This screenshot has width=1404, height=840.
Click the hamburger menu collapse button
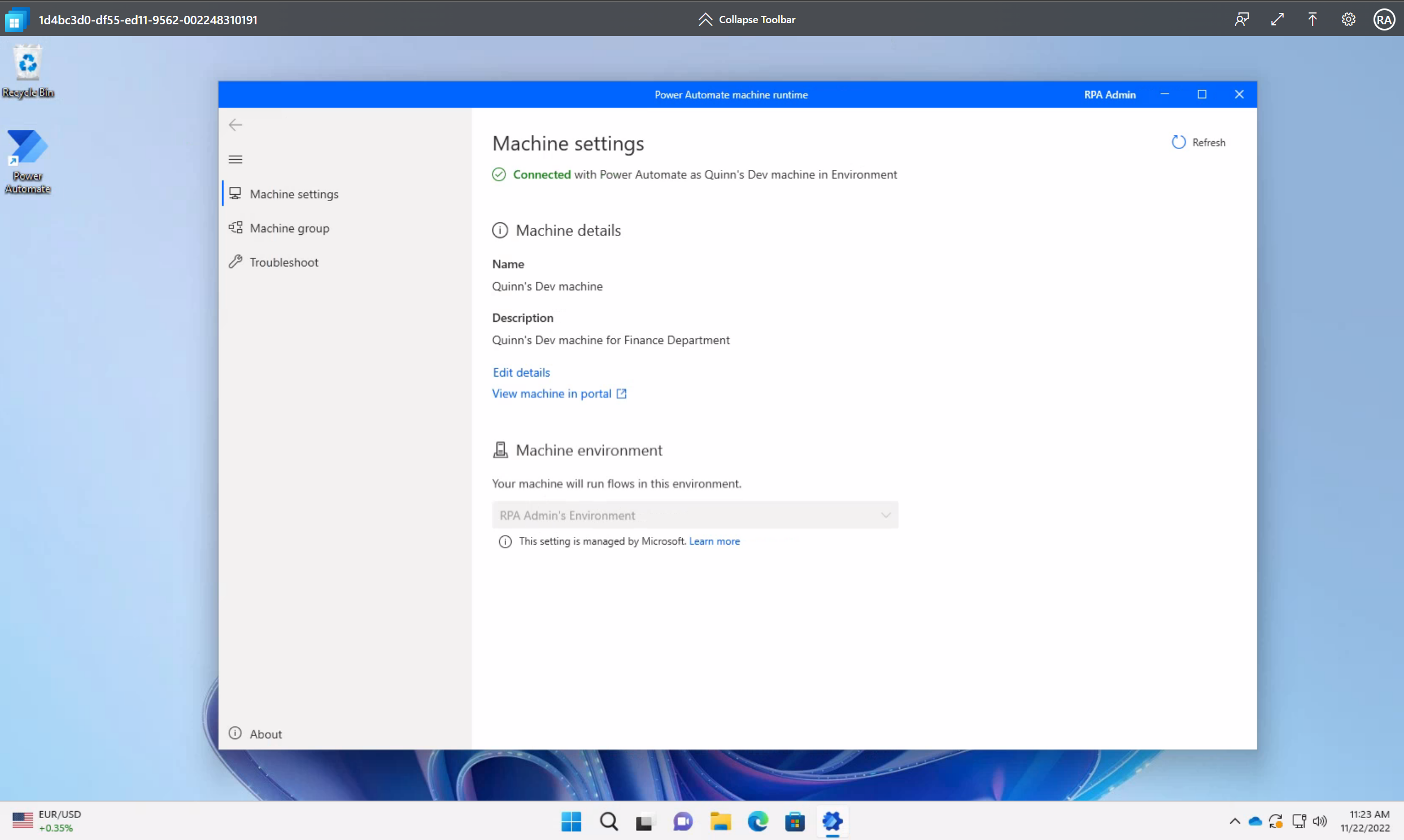[x=235, y=159]
